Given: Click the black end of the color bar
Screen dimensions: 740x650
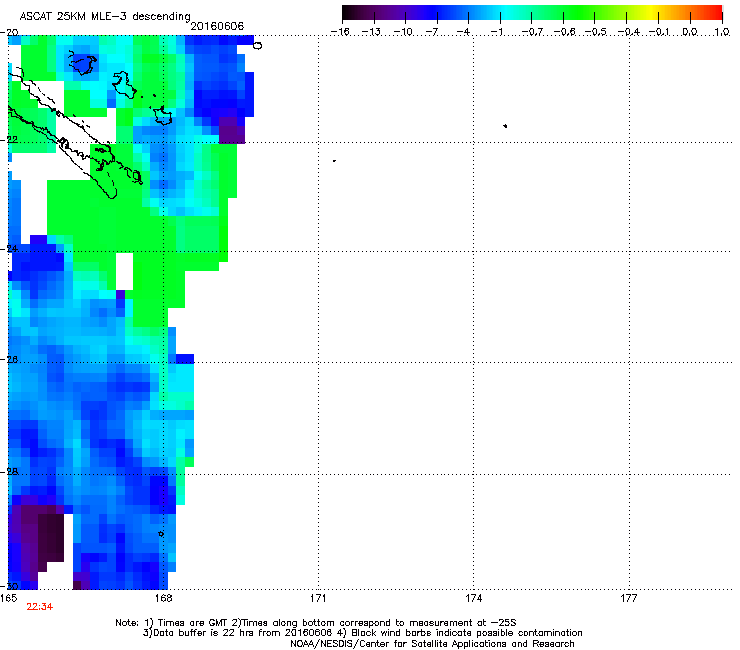Looking at the screenshot, I should [349, 13].
